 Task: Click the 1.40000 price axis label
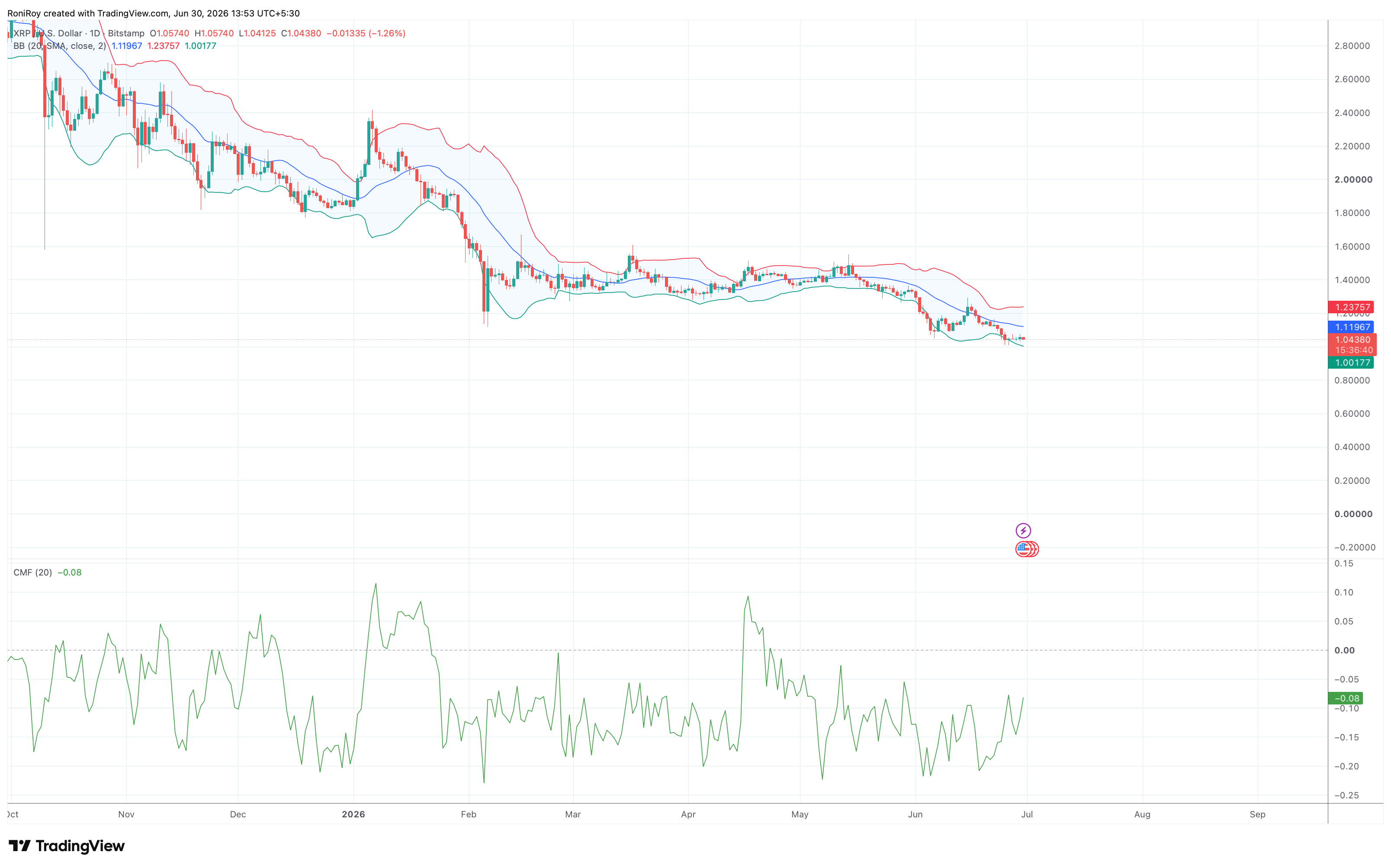[1352, 280]
